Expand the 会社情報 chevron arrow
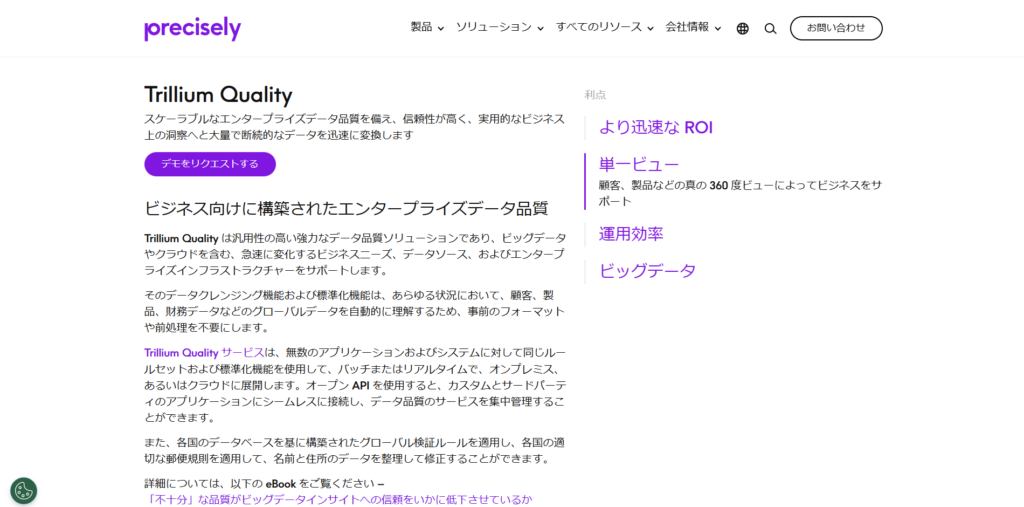The height and width of the screenshot is (507, 1024). coord(718,29)
